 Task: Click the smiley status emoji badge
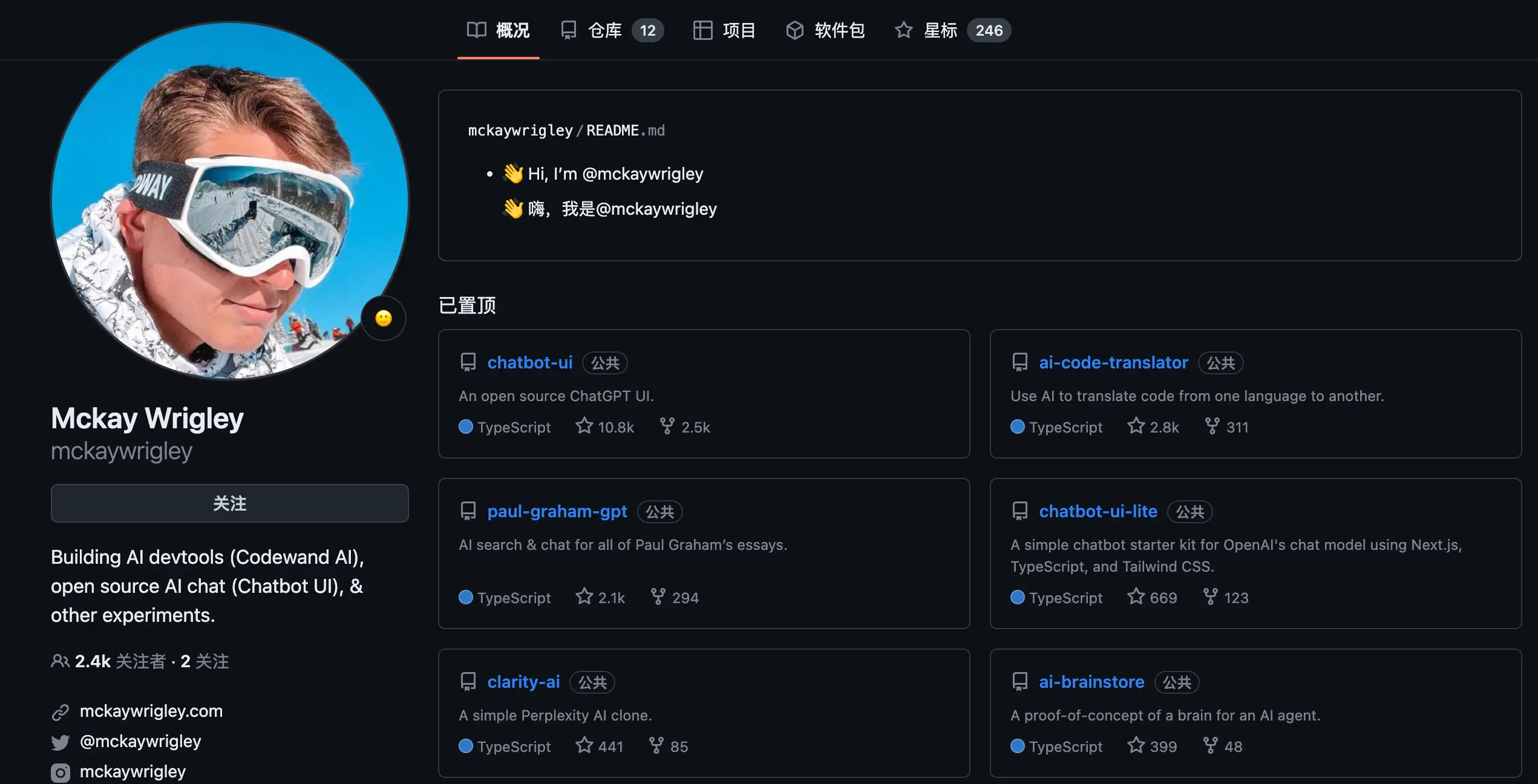(384, 318)
